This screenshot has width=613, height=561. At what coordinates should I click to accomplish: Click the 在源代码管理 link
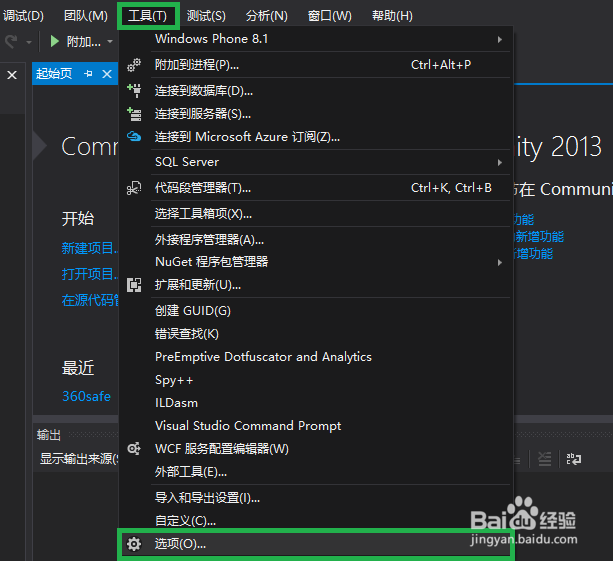pos(90,300)
